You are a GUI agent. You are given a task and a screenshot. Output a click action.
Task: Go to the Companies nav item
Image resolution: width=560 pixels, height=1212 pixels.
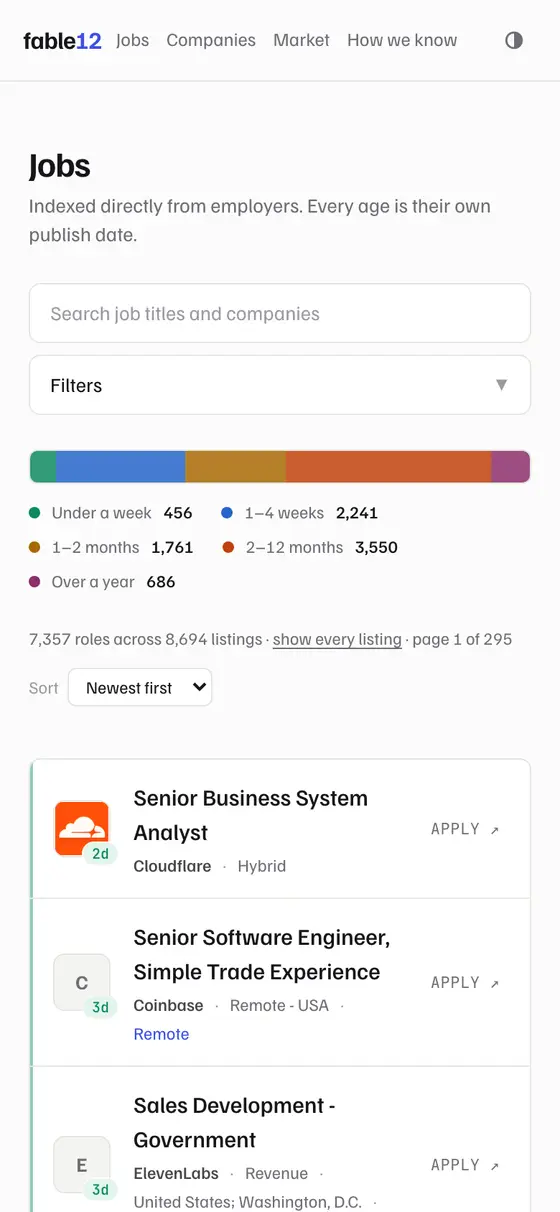[x=211, y=41]
